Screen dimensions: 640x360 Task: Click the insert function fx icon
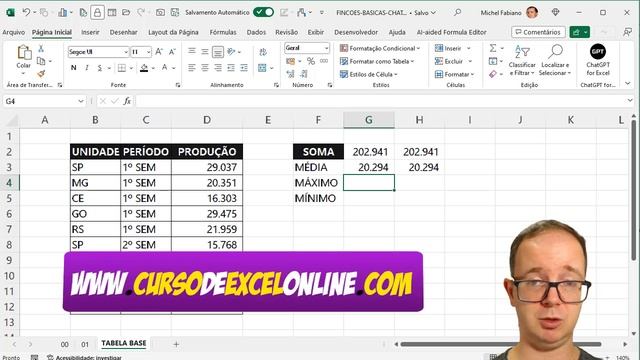coord(127,101)
